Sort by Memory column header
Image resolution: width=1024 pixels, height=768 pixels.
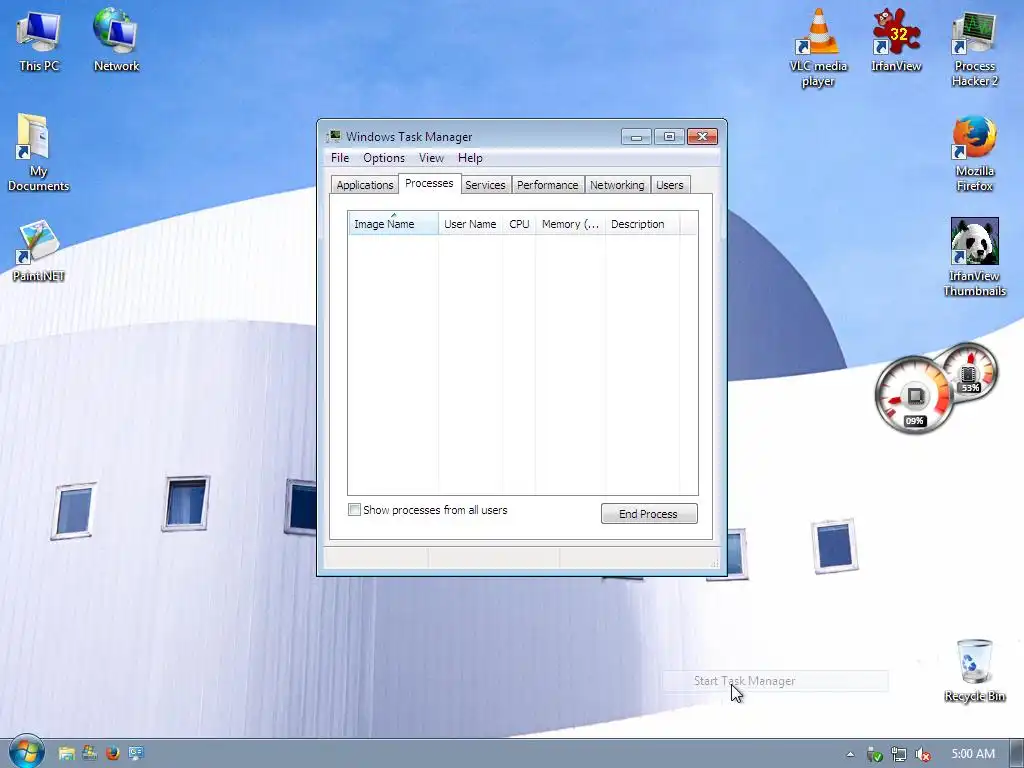point(570,223)
